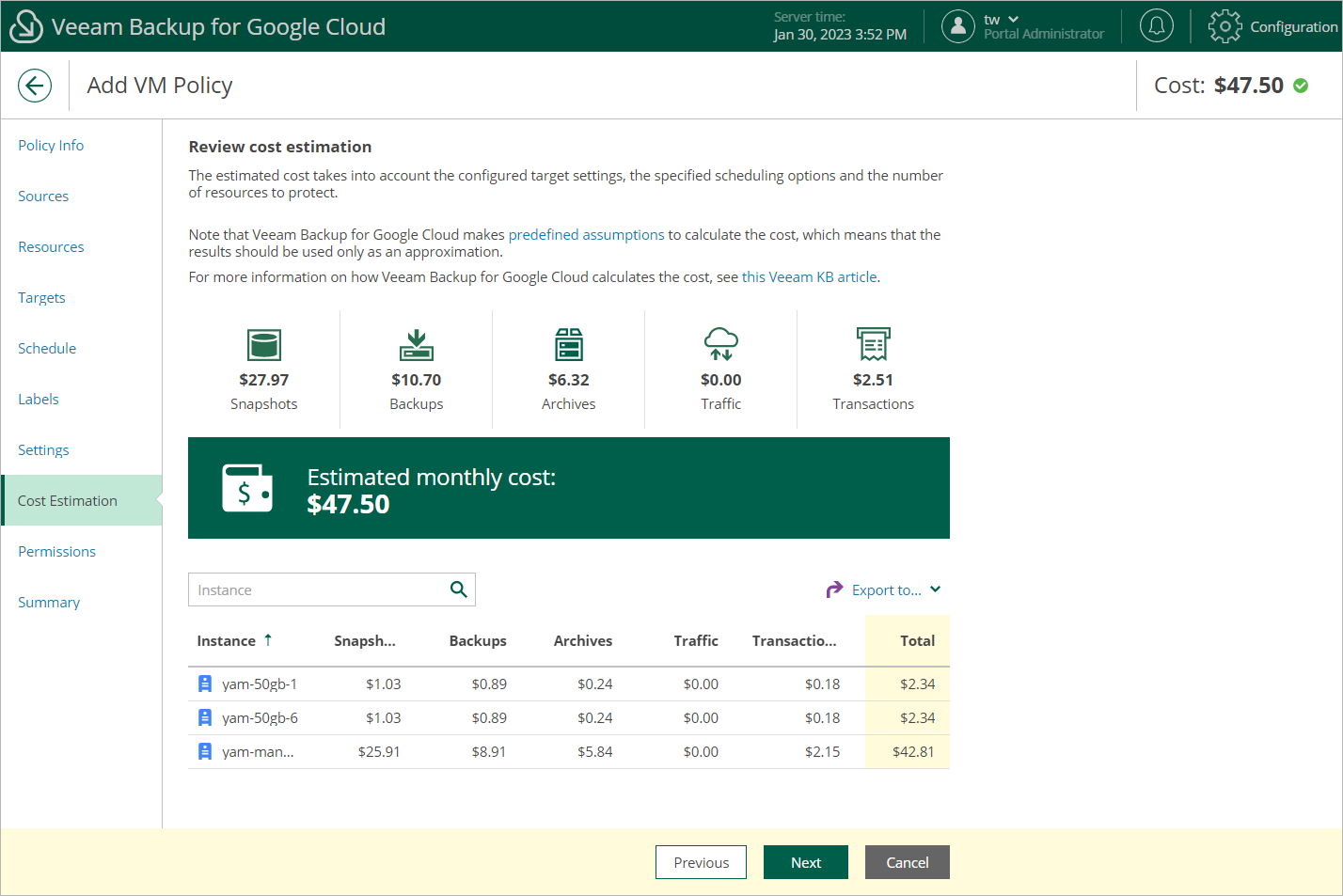Click the $0.00 Traffic summary amount

721,380
